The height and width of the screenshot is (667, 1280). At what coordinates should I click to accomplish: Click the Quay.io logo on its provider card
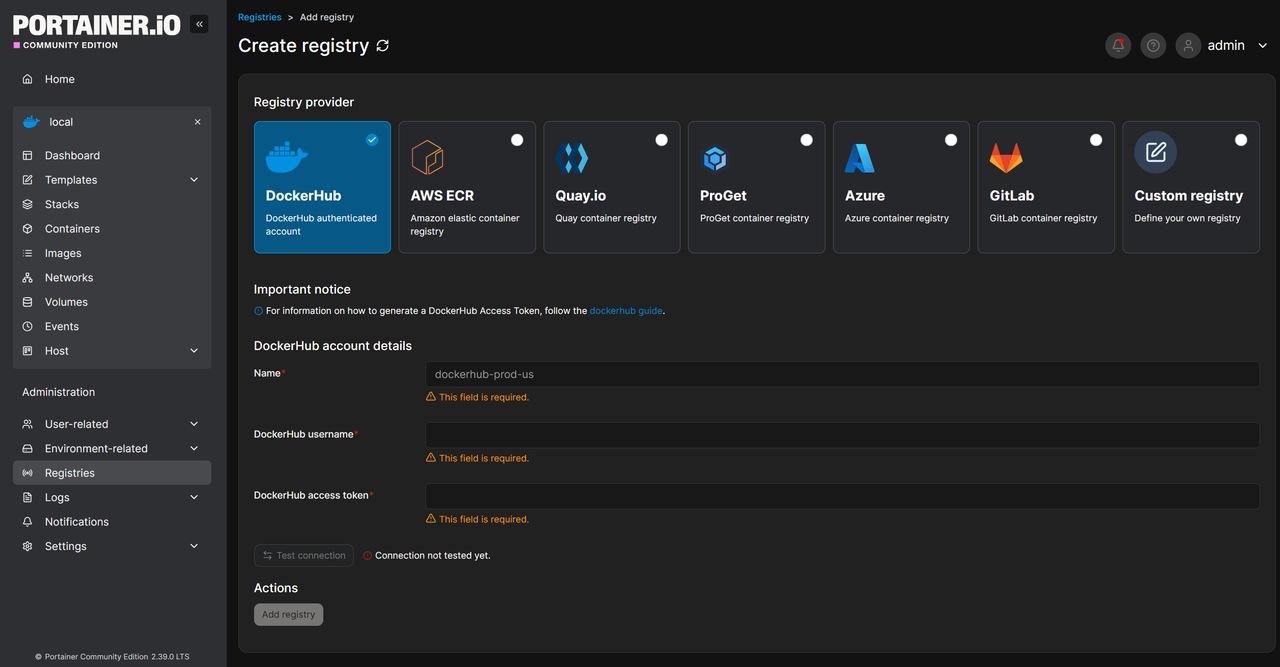tap(571, 158)
